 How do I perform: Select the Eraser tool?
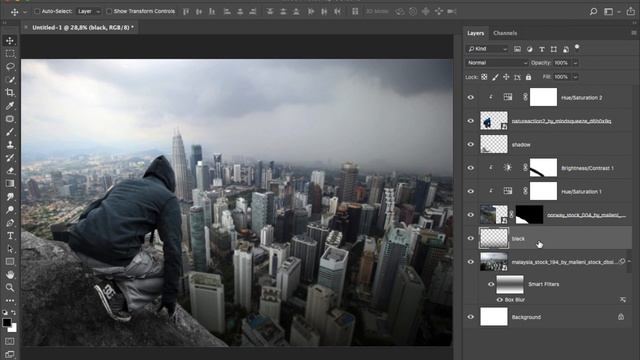(10, 171)
